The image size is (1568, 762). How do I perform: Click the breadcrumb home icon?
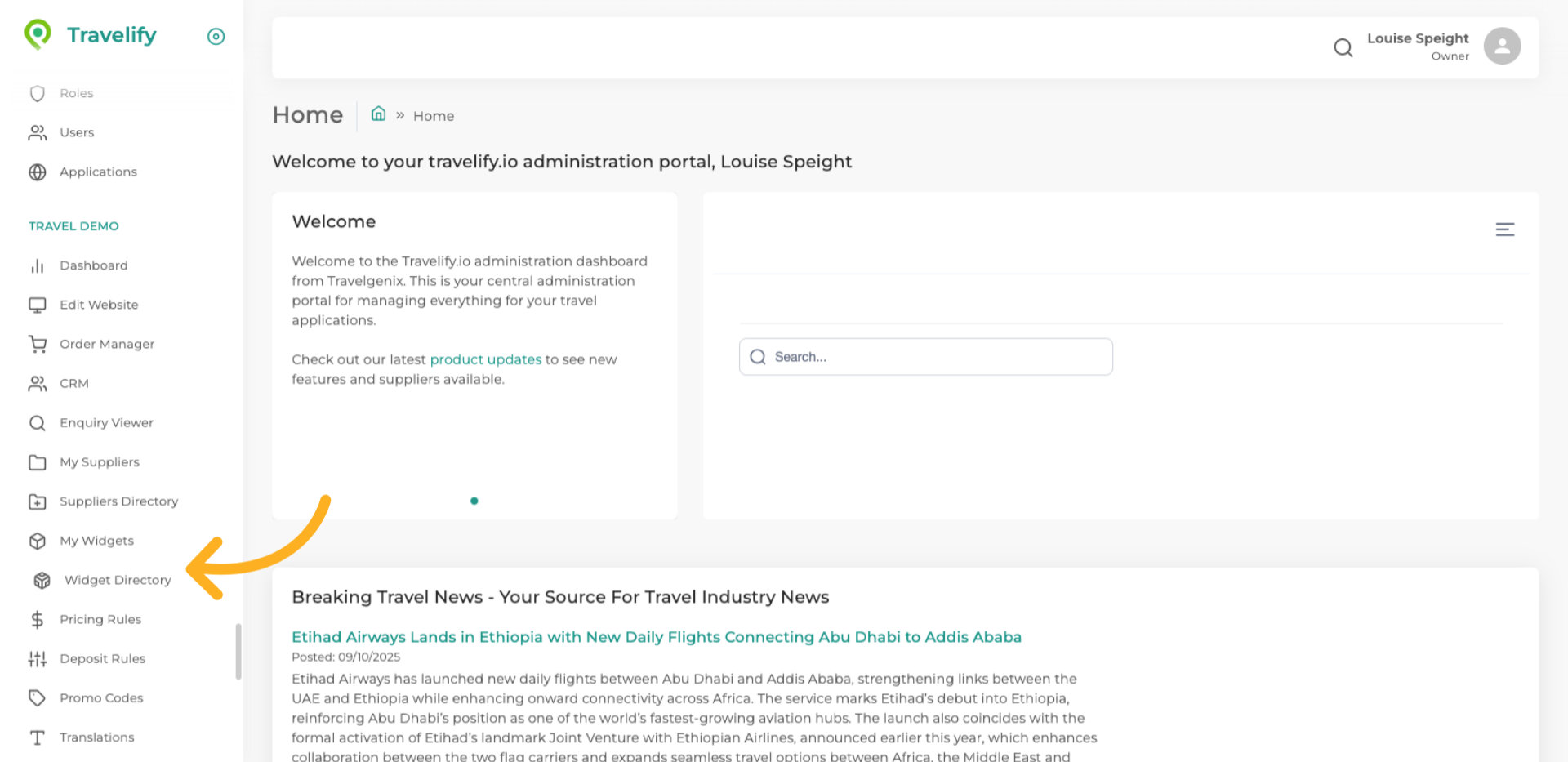pos(378,114)
